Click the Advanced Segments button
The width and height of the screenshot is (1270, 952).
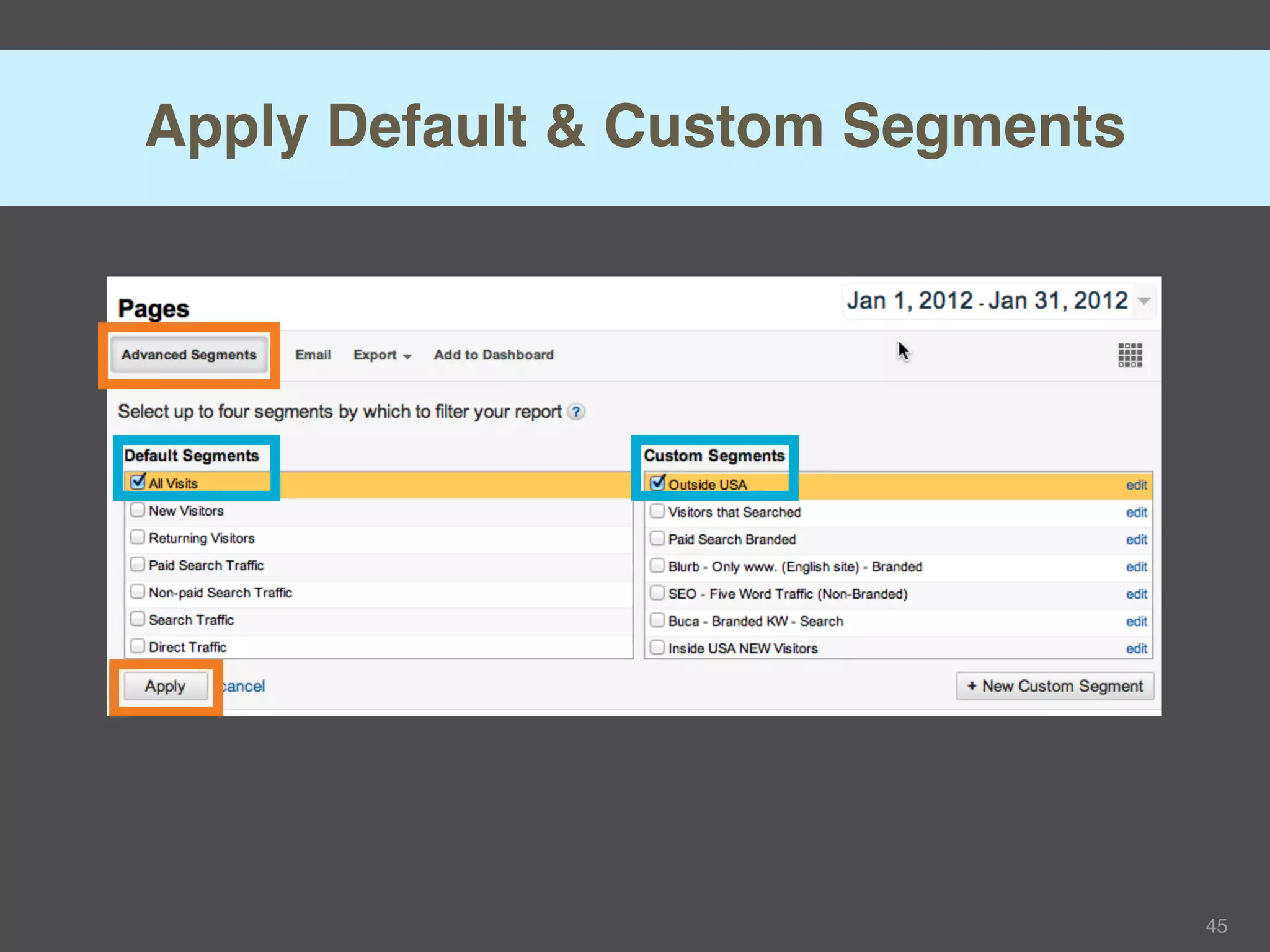click(x=189, y=355)
